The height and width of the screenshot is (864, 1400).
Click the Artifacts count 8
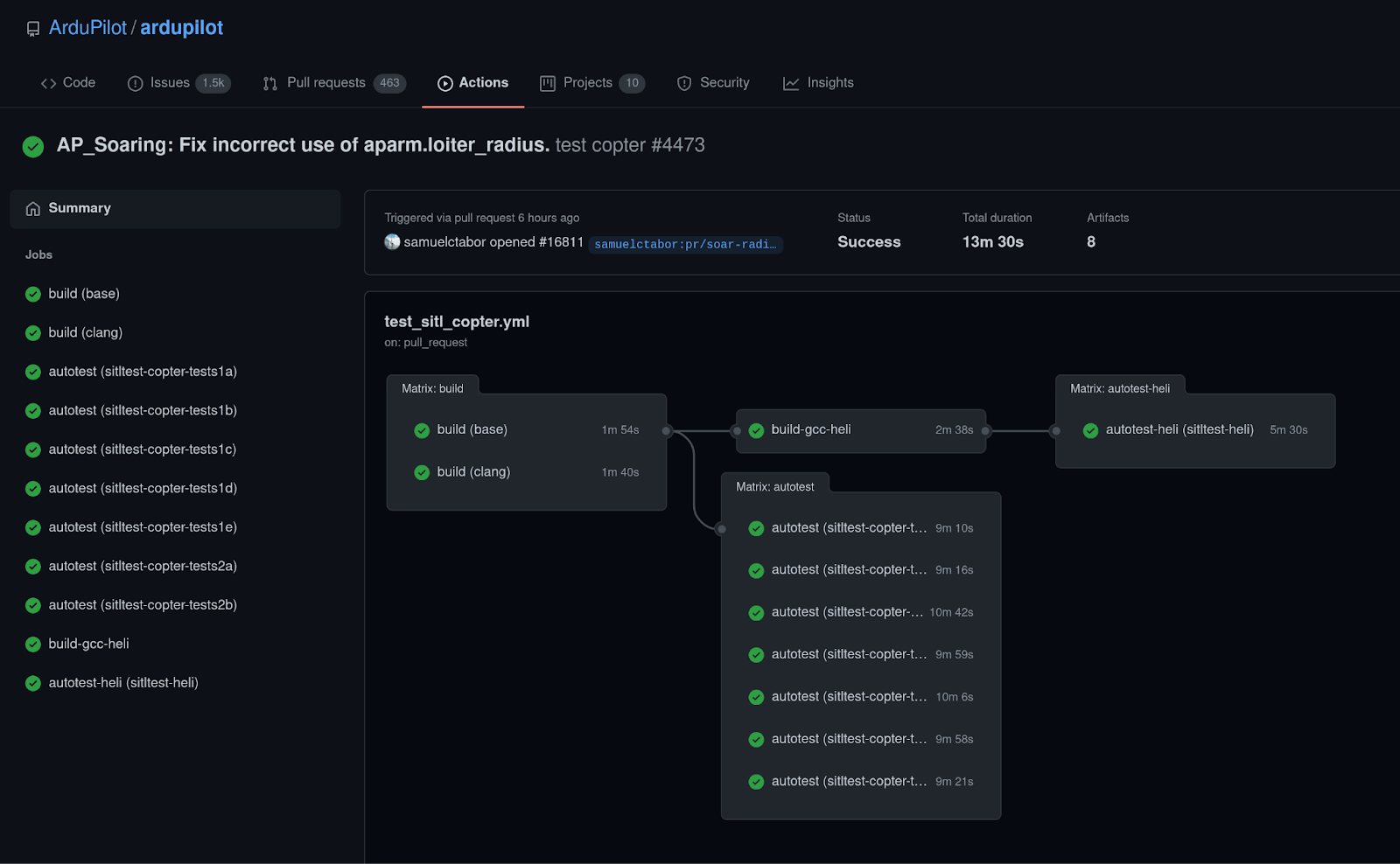click(x=1091, y=242)
